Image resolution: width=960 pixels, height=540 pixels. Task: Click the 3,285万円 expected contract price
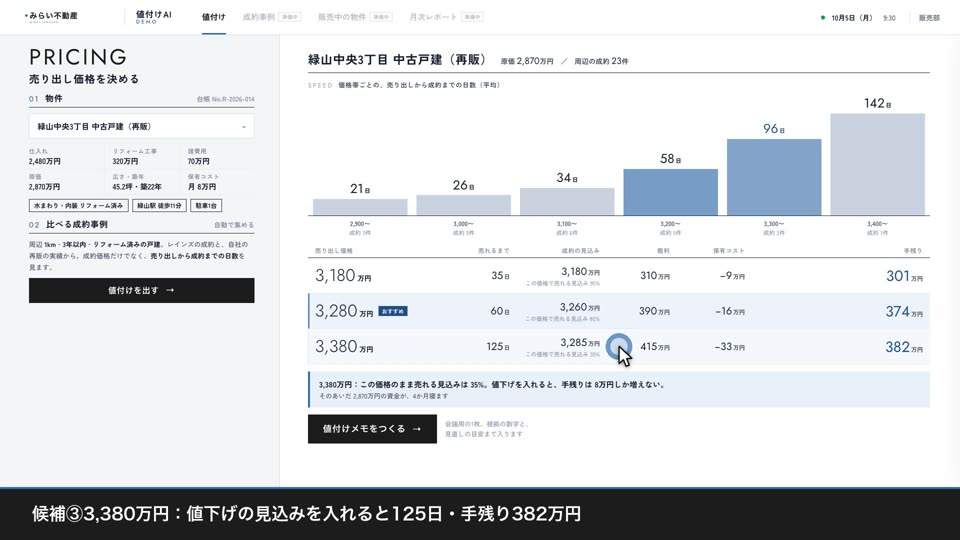[580, 343]
